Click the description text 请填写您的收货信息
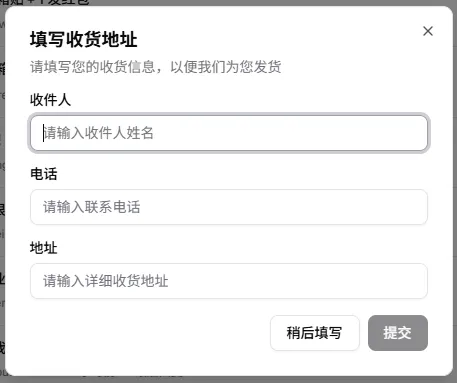This screenshot has width=457, height=383. coord(93,67)
